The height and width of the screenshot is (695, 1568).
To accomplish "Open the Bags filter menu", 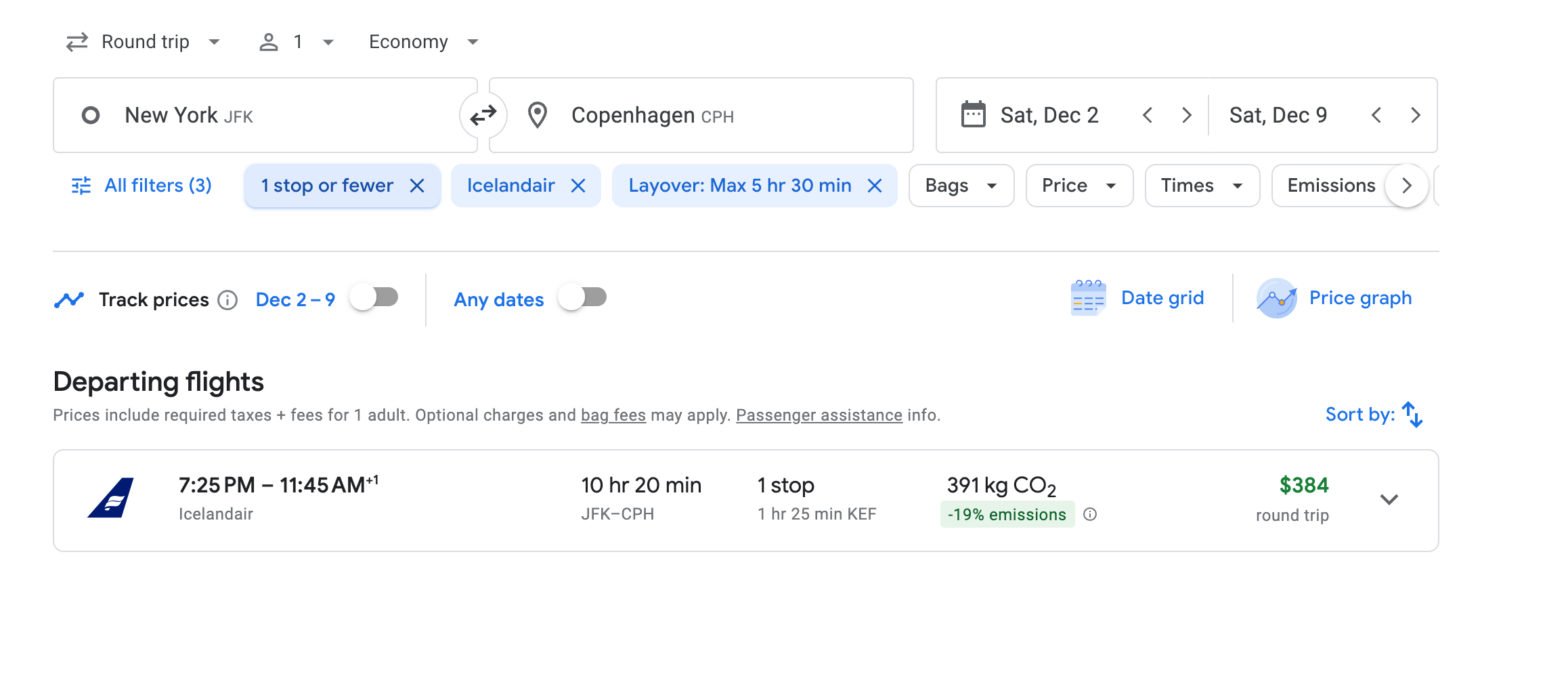I will (961, 186).
